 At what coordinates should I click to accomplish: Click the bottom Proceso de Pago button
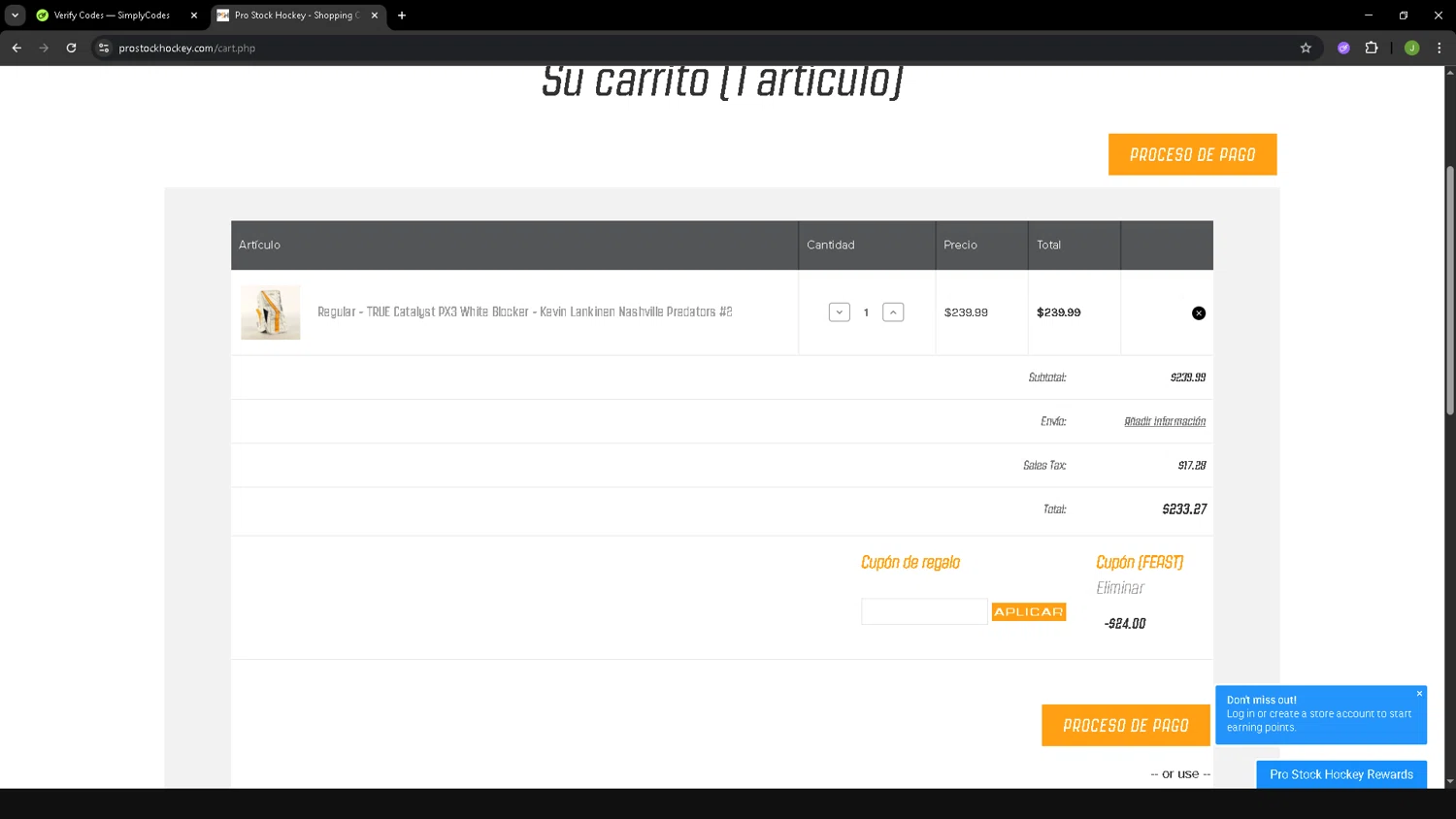[x=1125, y=725]
